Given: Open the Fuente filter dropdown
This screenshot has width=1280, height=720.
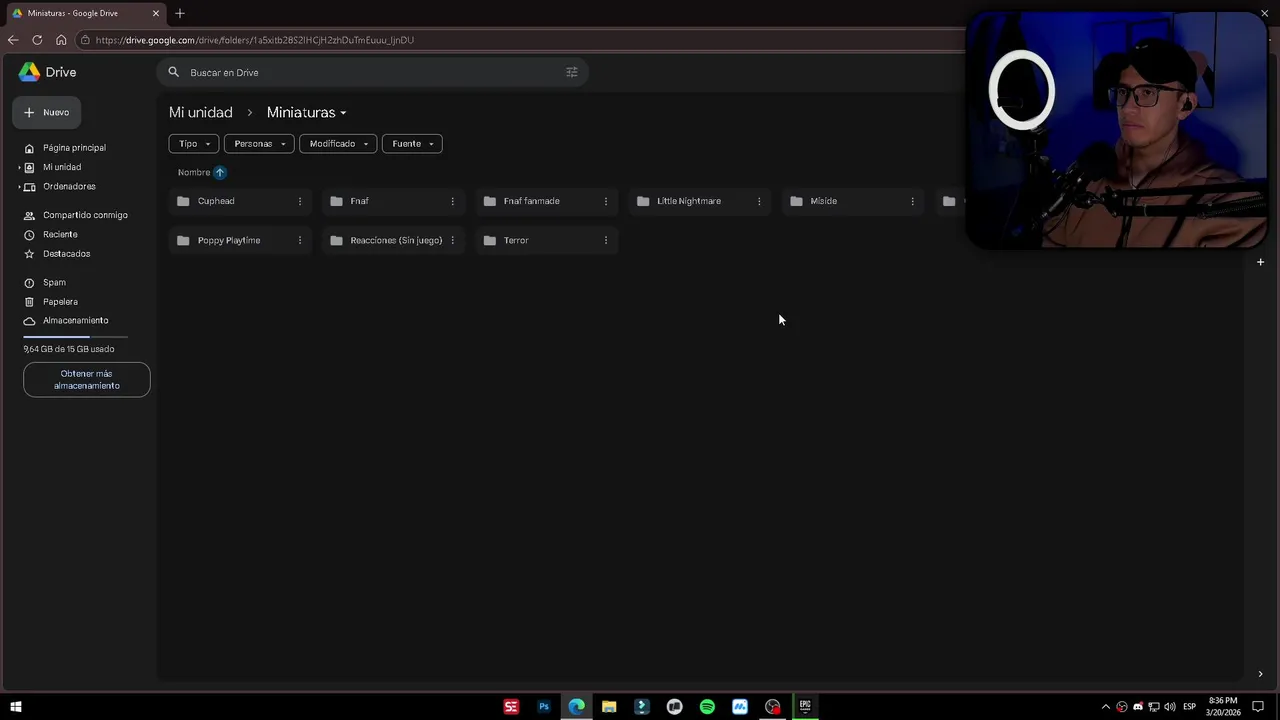Looking at the screenshot, I should coord(412,144).
